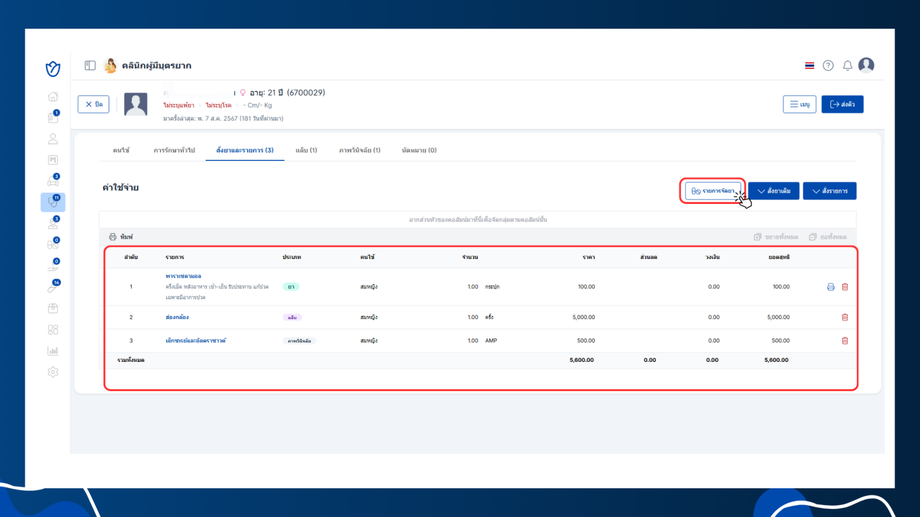Click the ส่งตัว transfer button
The image size is (920, 517).
[842, 104]
